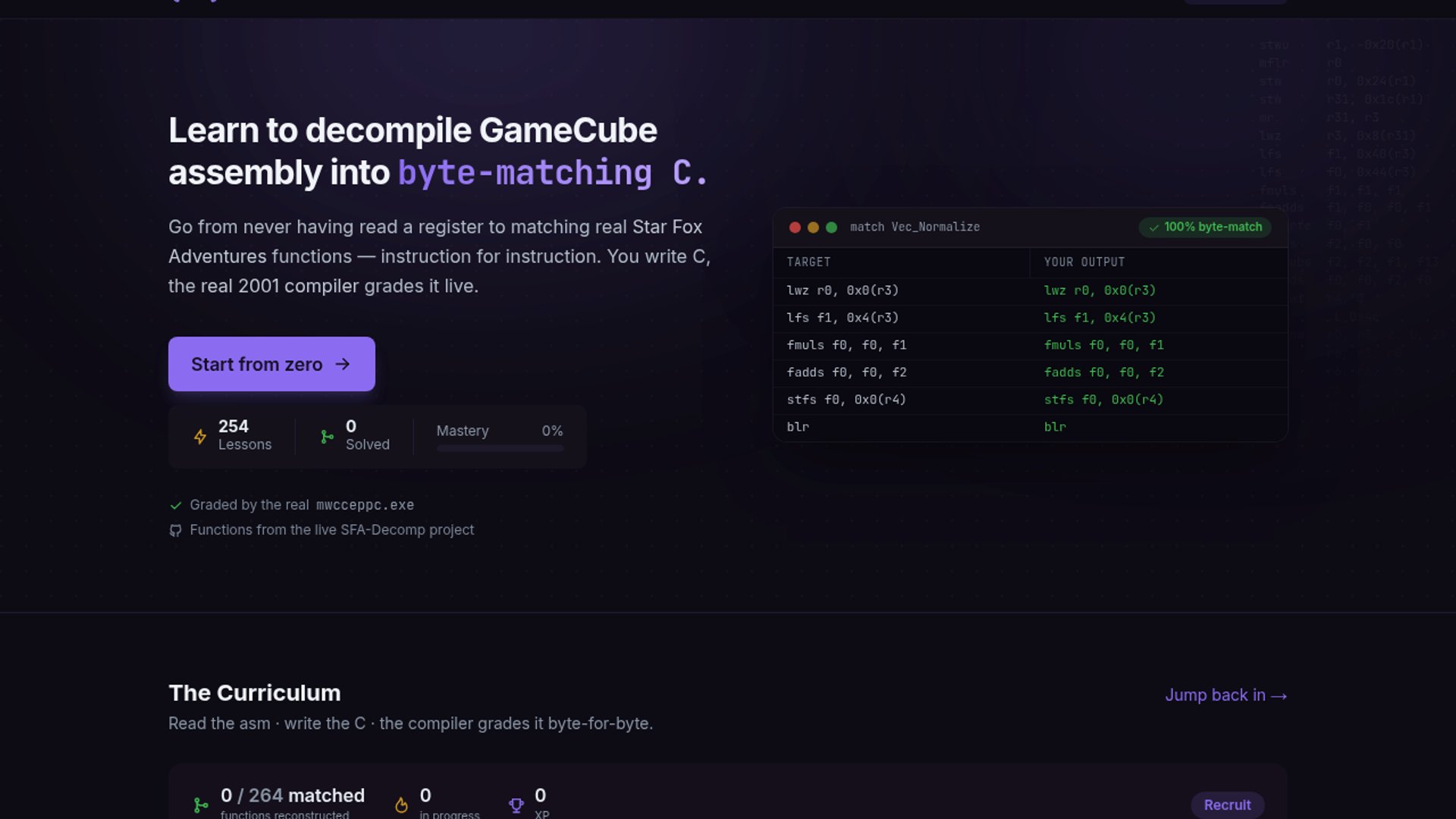Image resolution: width=1456 pixels, height=819 pixels.
Task: Click the Mastery progress bar
Action: 500,448
